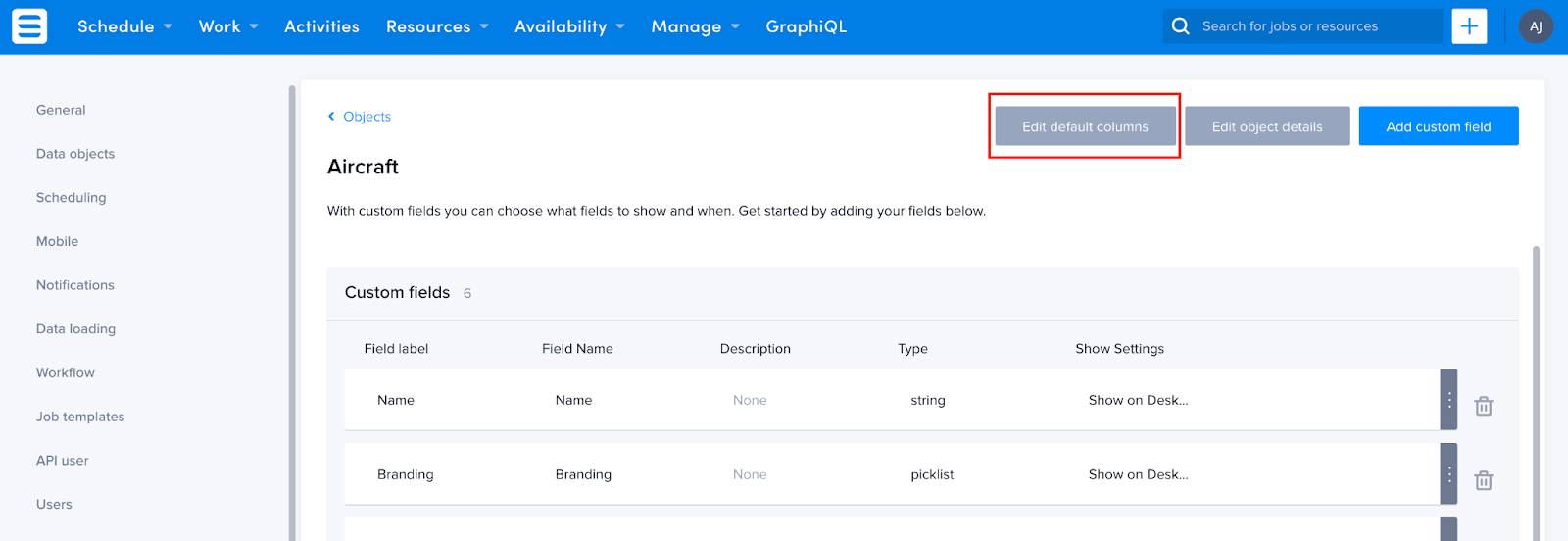
Task: Select Data objects in settings sidebar
Action: 75,154
